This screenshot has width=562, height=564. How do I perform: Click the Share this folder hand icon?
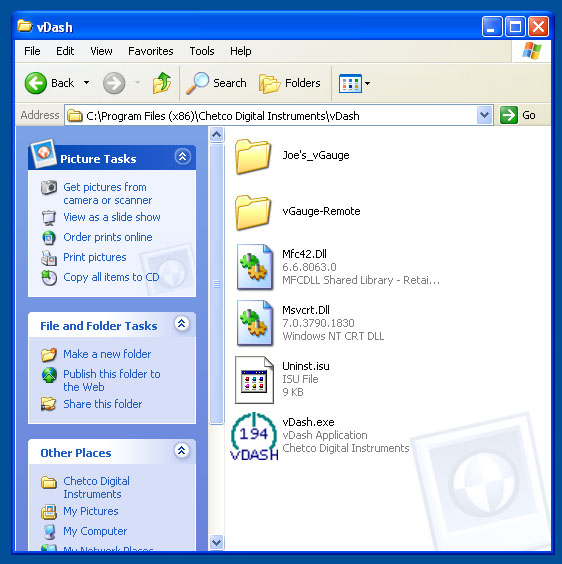[x=49, y=404]
